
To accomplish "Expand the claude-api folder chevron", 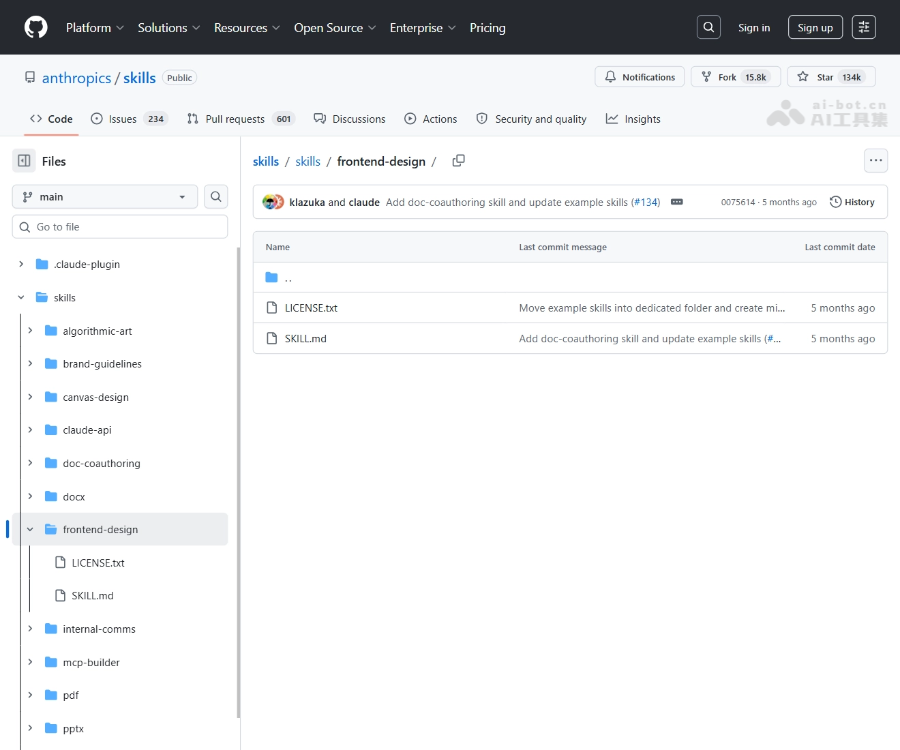I will click(30, 430).
